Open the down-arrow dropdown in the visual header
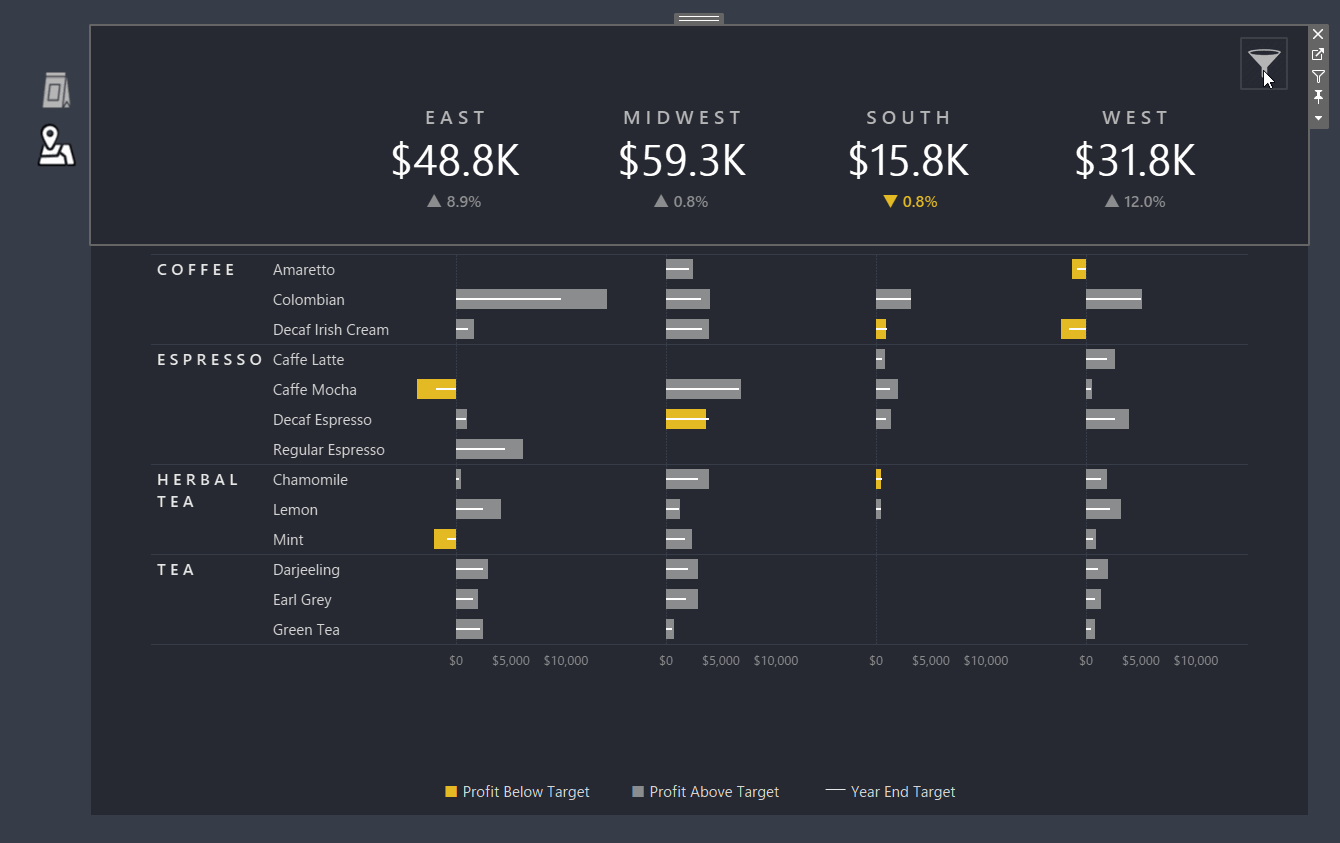Image resolution: width=1340 pixels, height=843 pixels. click(1318, 118)
